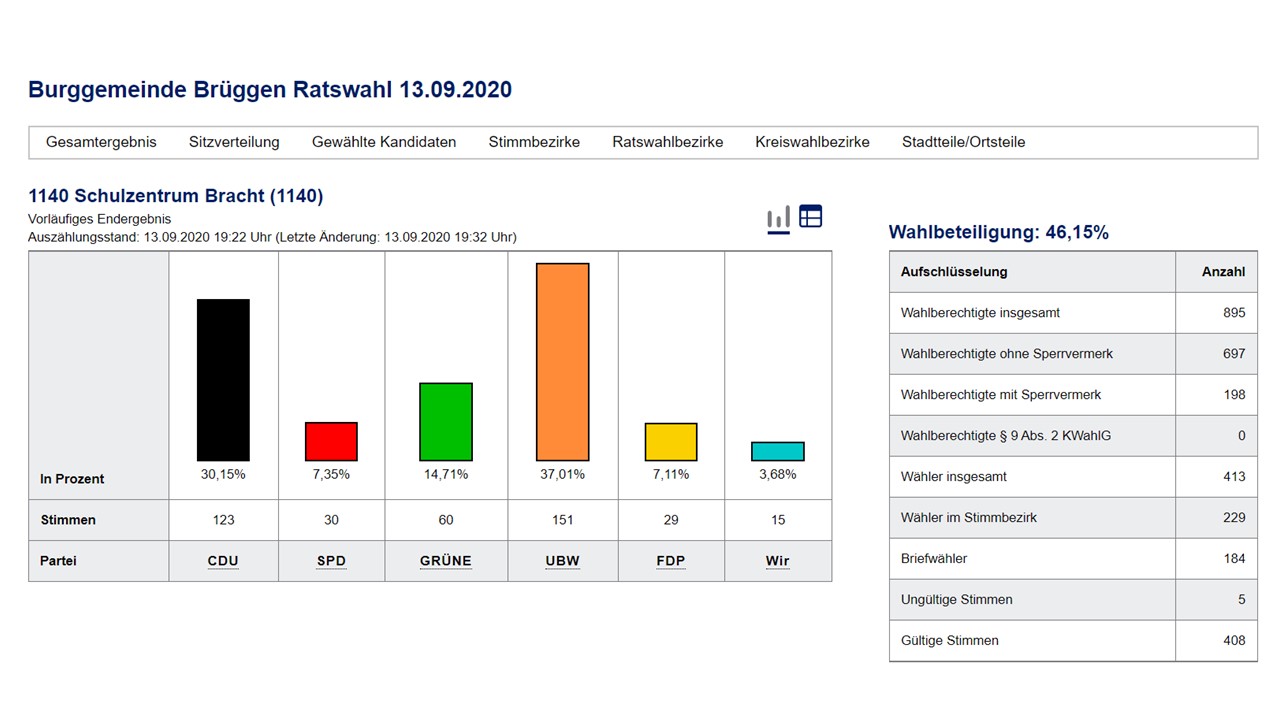Go to Gewählte Kandidaten tab
This screenshot has height=720, width=1280.
click(384, 142)
